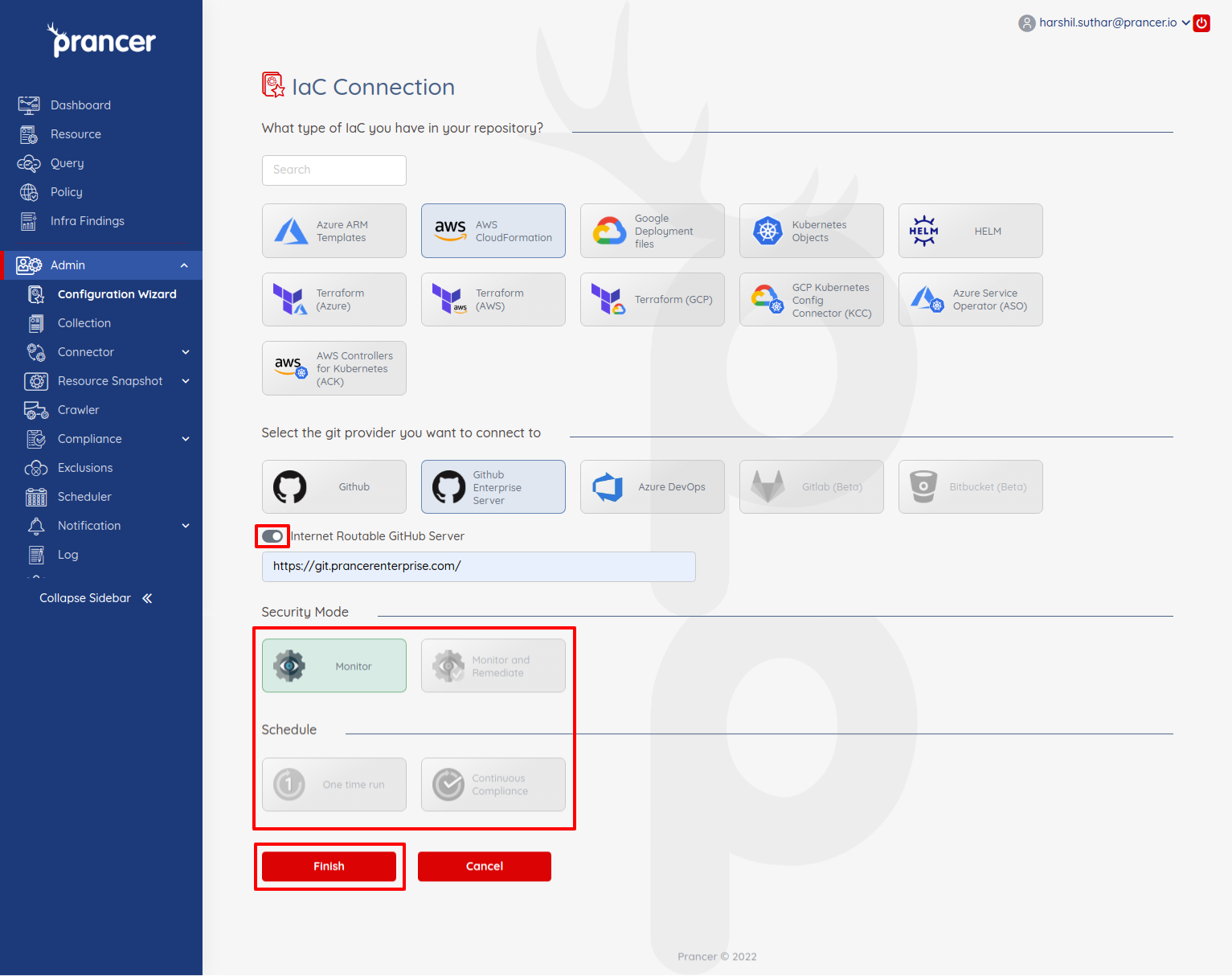Click the Scheduler calendar icon
Viewport: 1232px width, 976px height.
coord(36,497)
